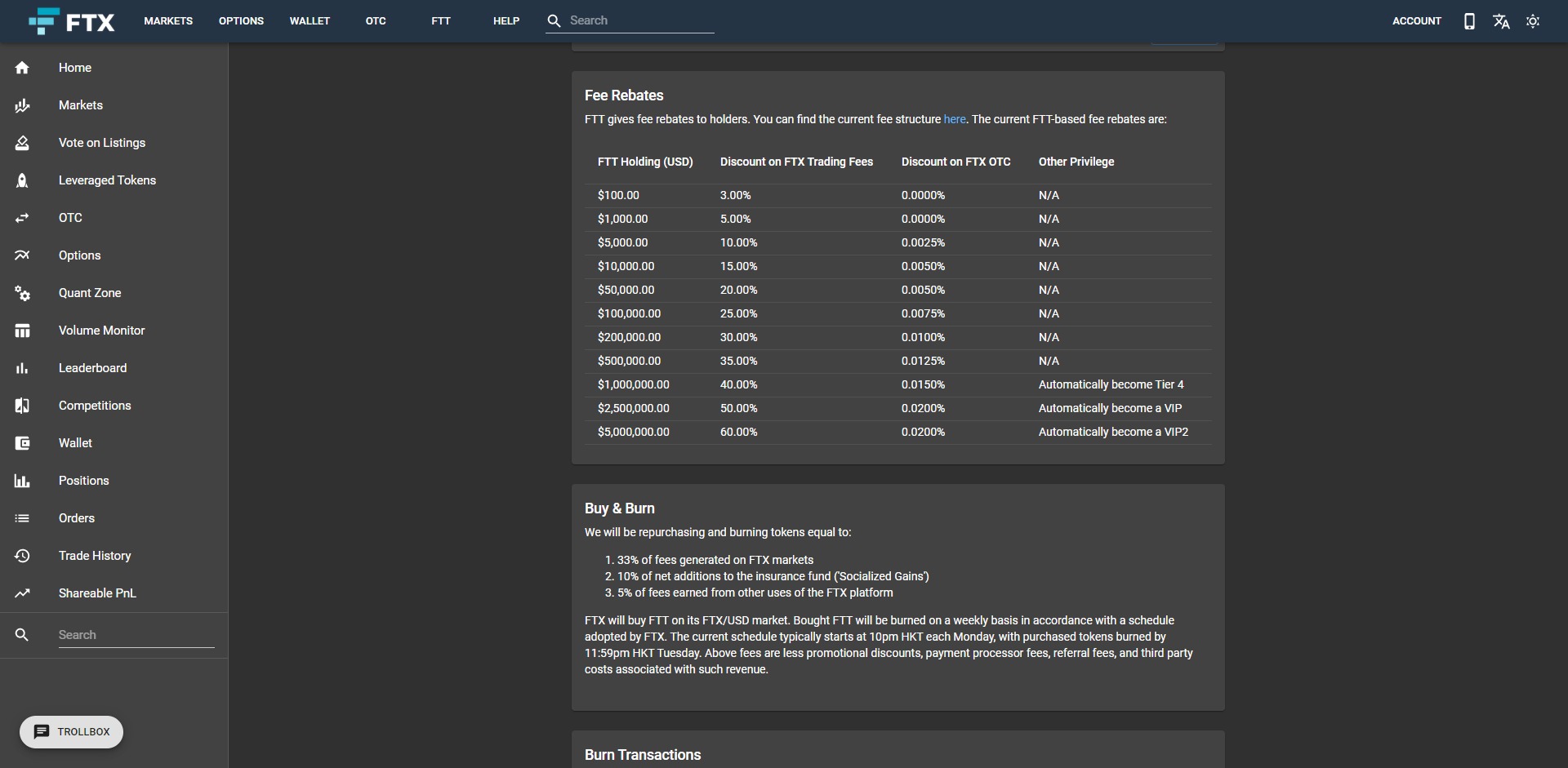Click the Positions bar chart icon
Screen dimensions: 1568x768
click(x=22, y=481)
